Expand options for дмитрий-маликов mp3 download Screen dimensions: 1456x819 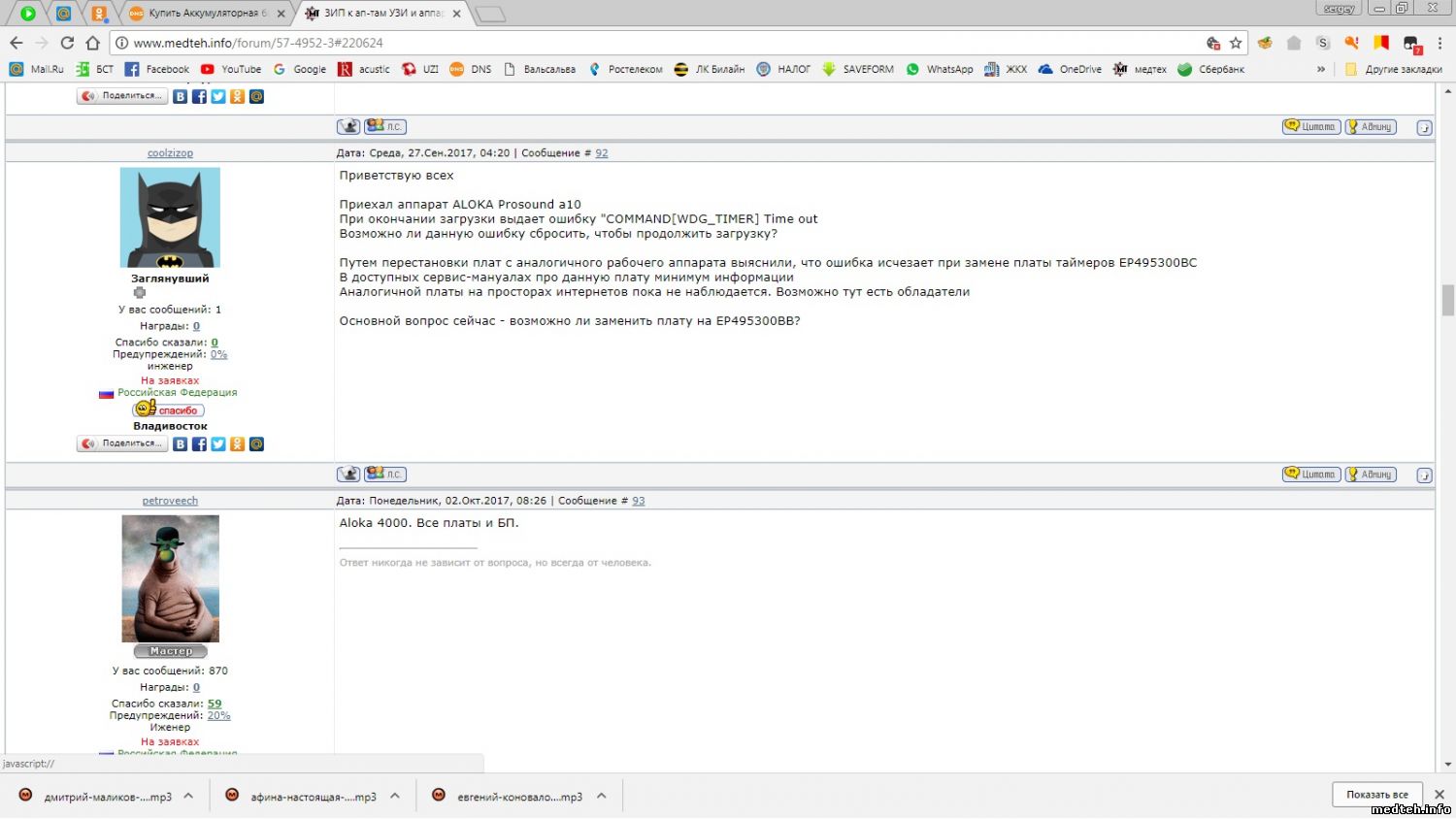pos(188,796)
